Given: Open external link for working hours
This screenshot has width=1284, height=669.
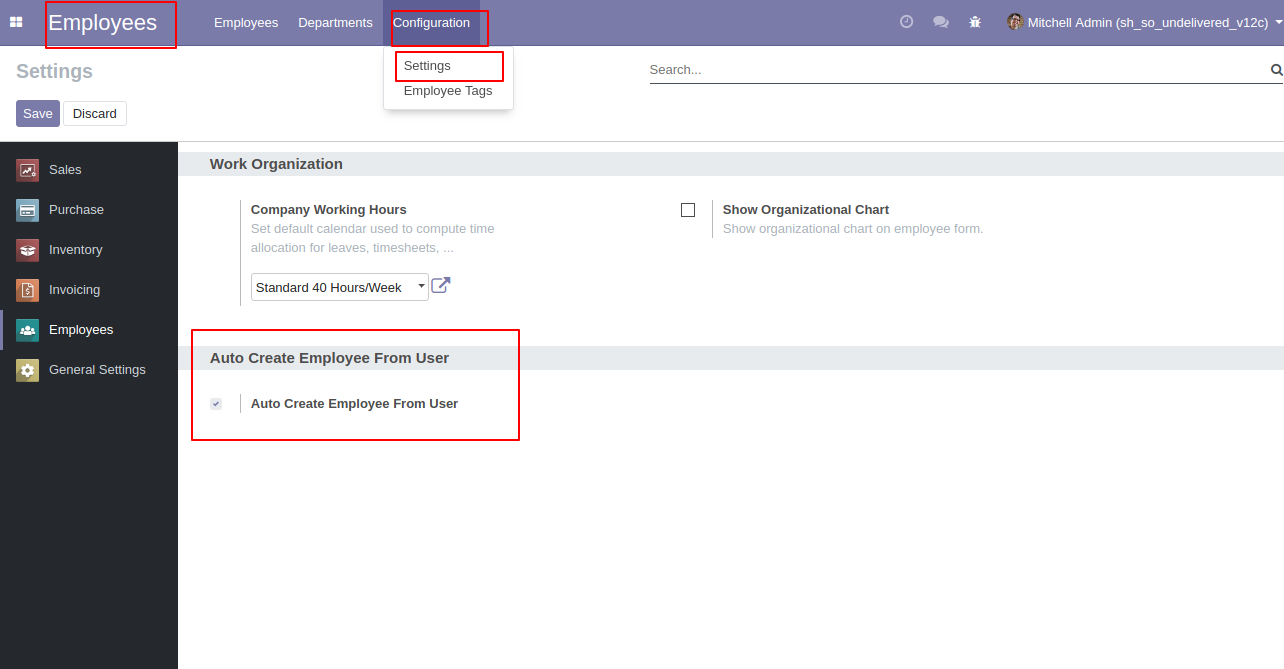Looking at the screenshot, I should click(x=441, y=286).
